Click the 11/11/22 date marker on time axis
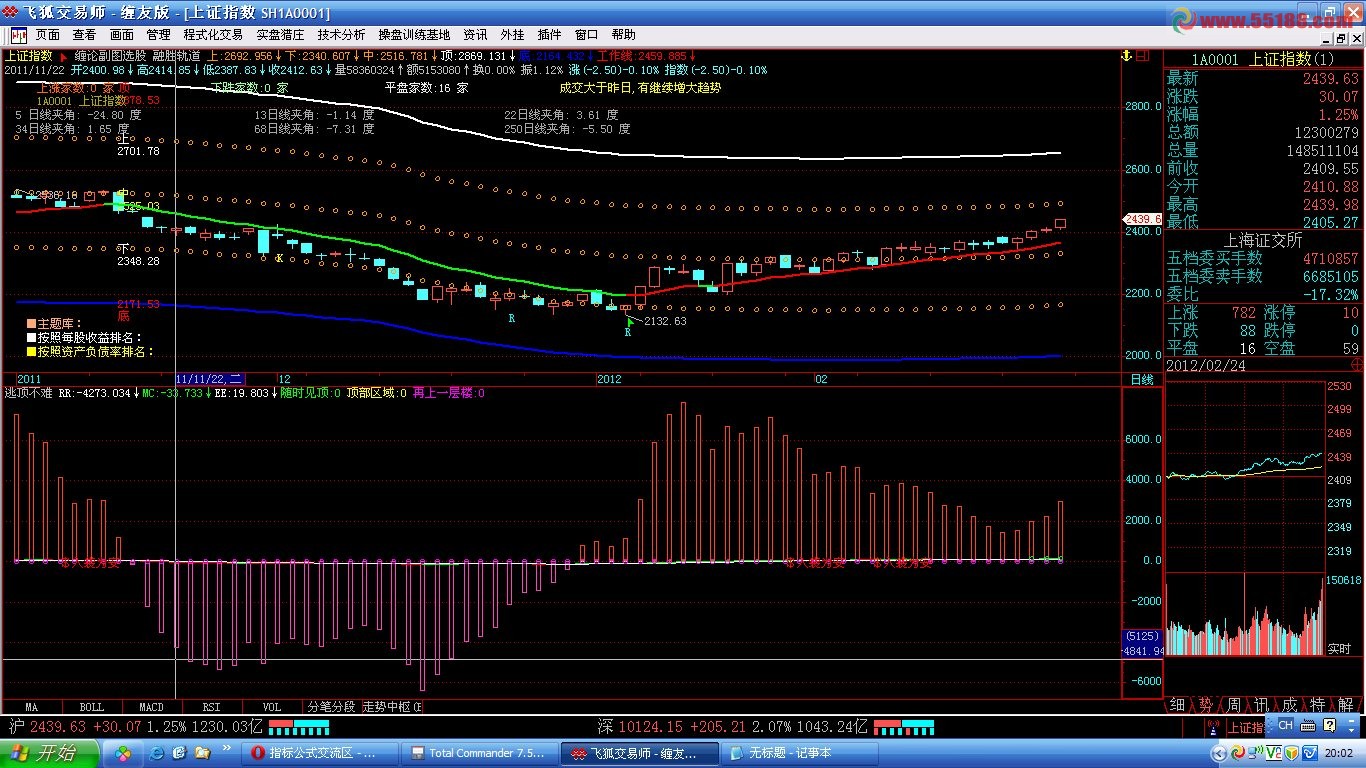Viewport: 1366px width, 768px height. coord(209,379)
